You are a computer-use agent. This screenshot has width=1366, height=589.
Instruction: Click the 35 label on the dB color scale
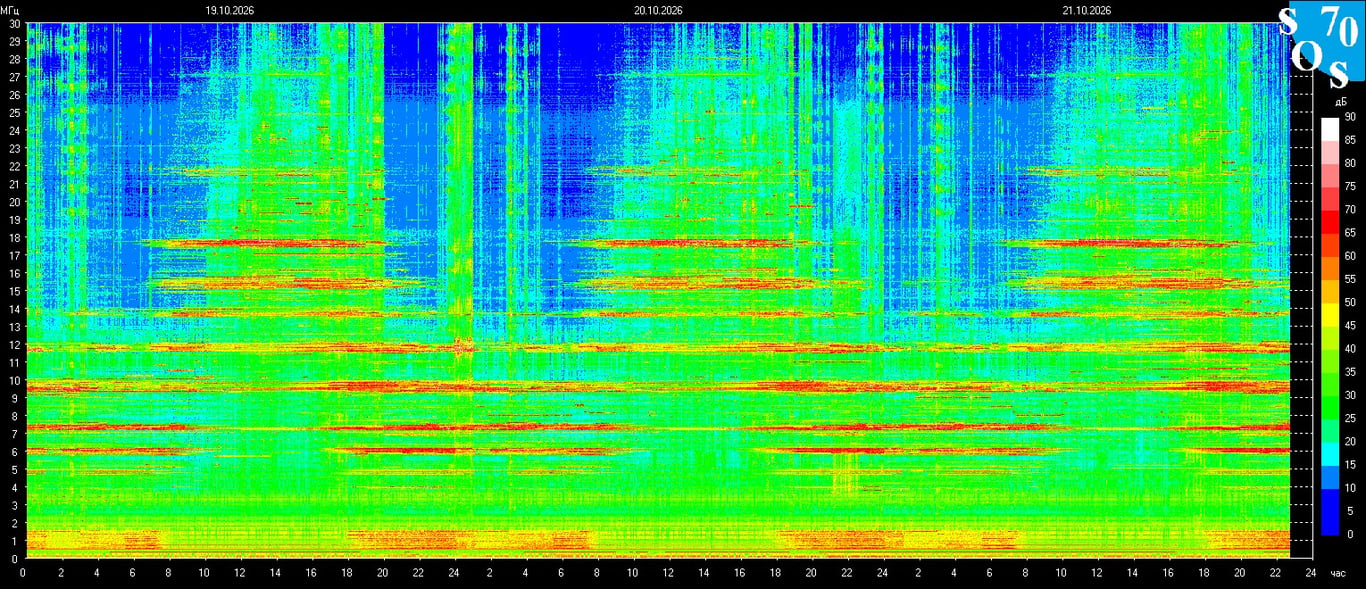click(x=1350, y=372)
